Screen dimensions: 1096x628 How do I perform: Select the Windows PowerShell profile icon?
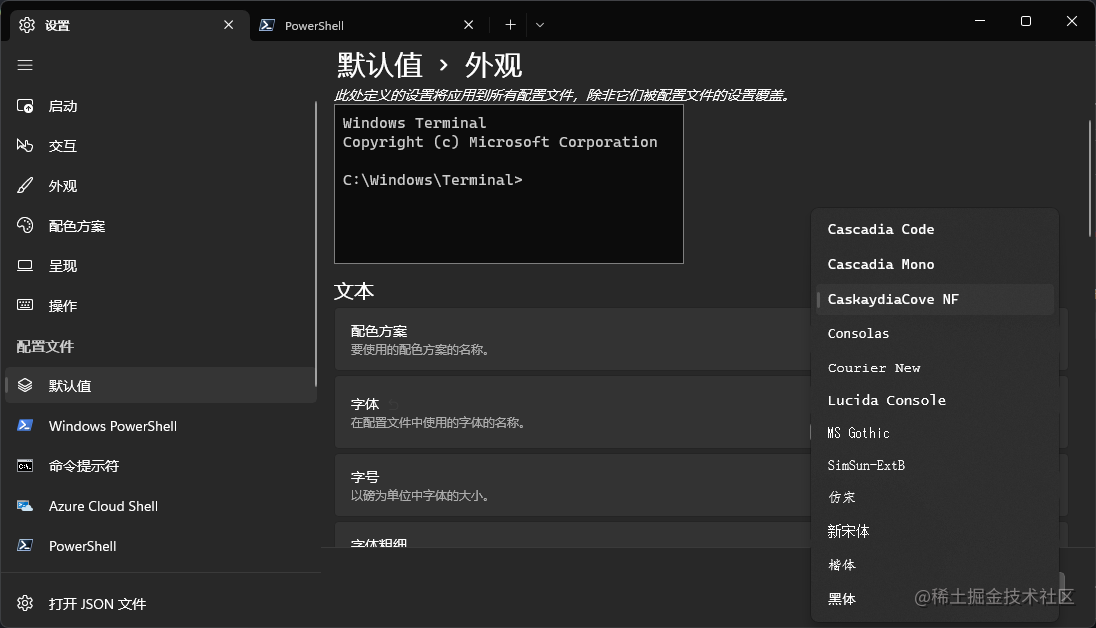[x=25, y=425]
